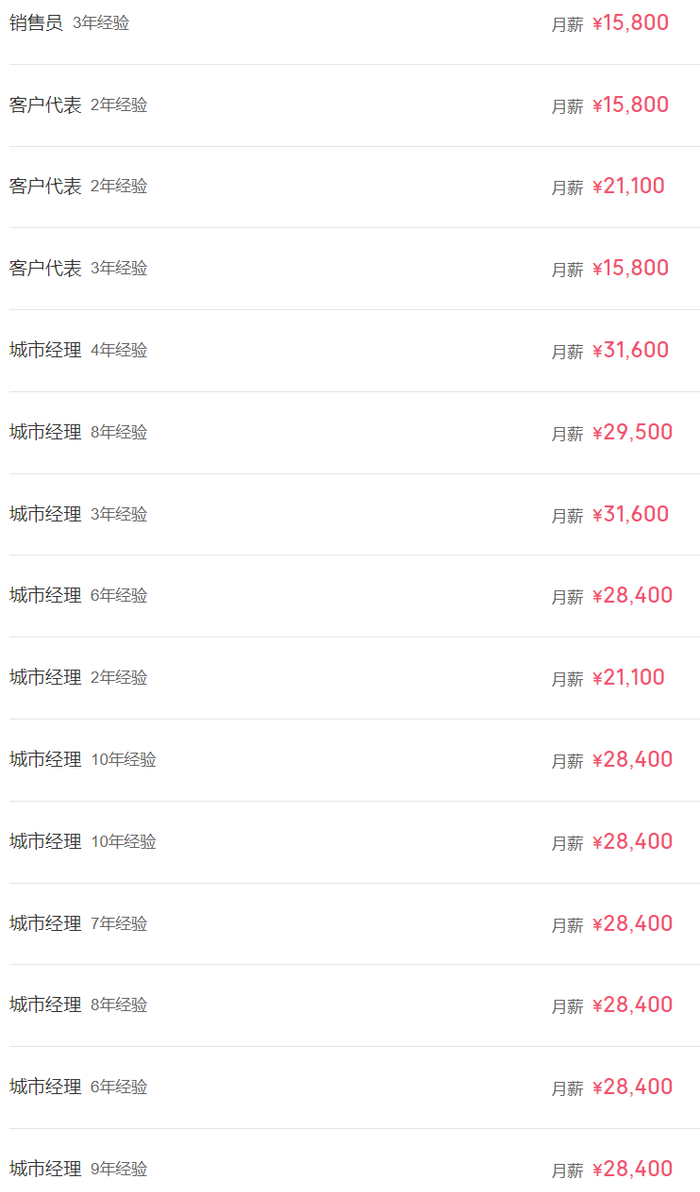Viewport: 700px width, 1192px height.
Task: Open the 城市经理 2年经验 listing
Action: (46, 677)
